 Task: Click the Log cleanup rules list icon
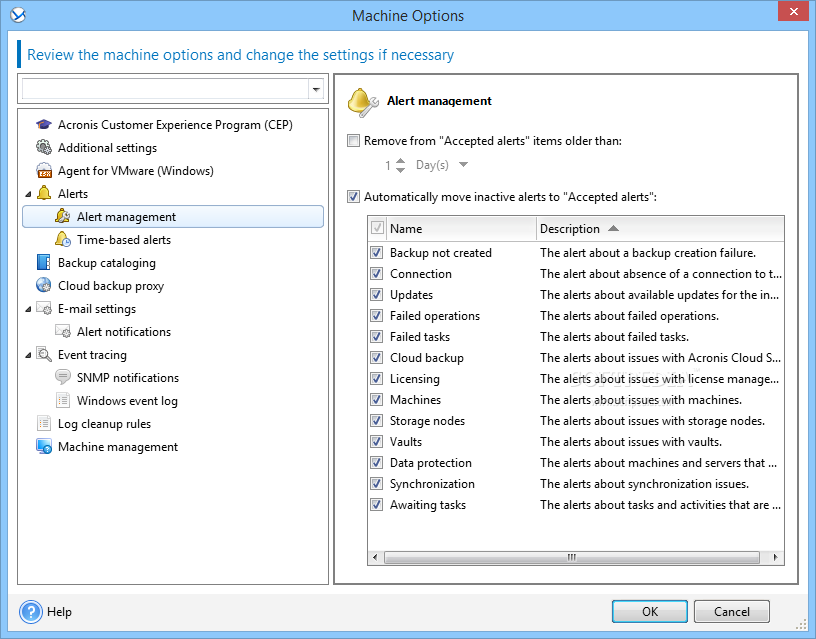click(44, 423)
